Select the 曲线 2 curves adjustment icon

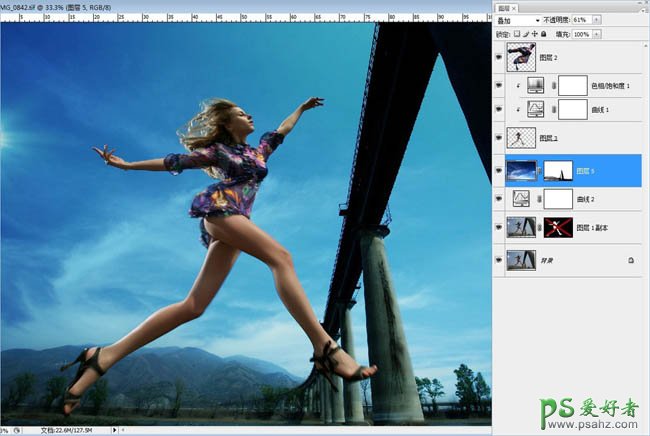pyautogui.click(x=520, y=200)
